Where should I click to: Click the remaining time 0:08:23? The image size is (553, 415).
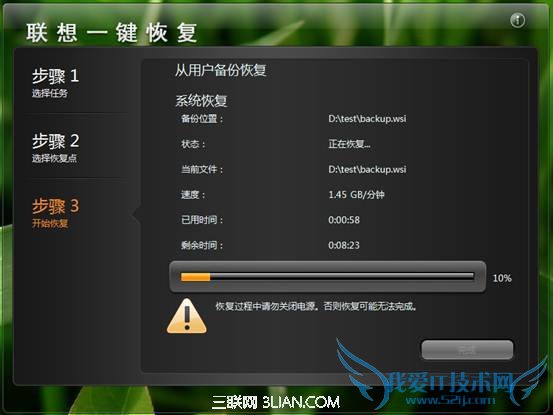point(344,245)
